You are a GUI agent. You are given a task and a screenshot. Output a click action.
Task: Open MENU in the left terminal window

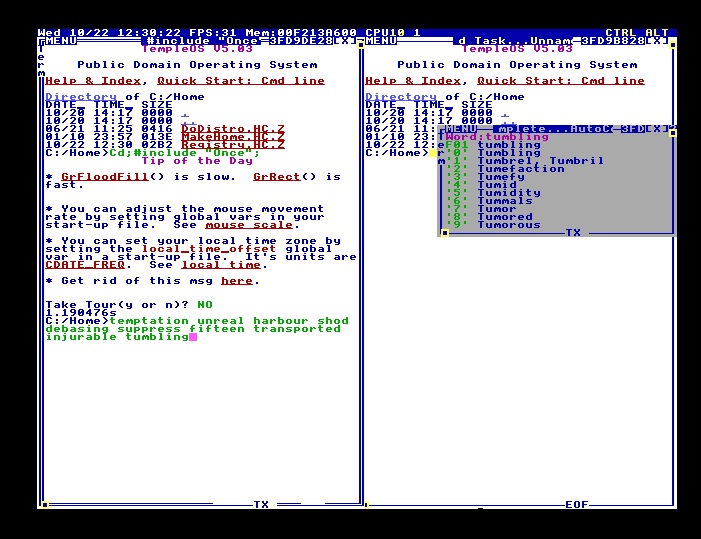[61, 41]
